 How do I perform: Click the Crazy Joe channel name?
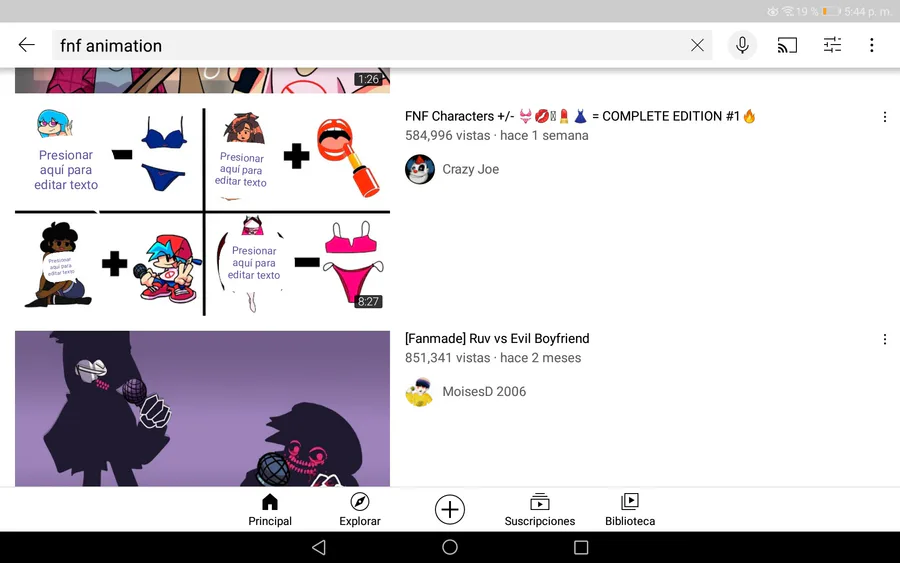coord(471,169)
